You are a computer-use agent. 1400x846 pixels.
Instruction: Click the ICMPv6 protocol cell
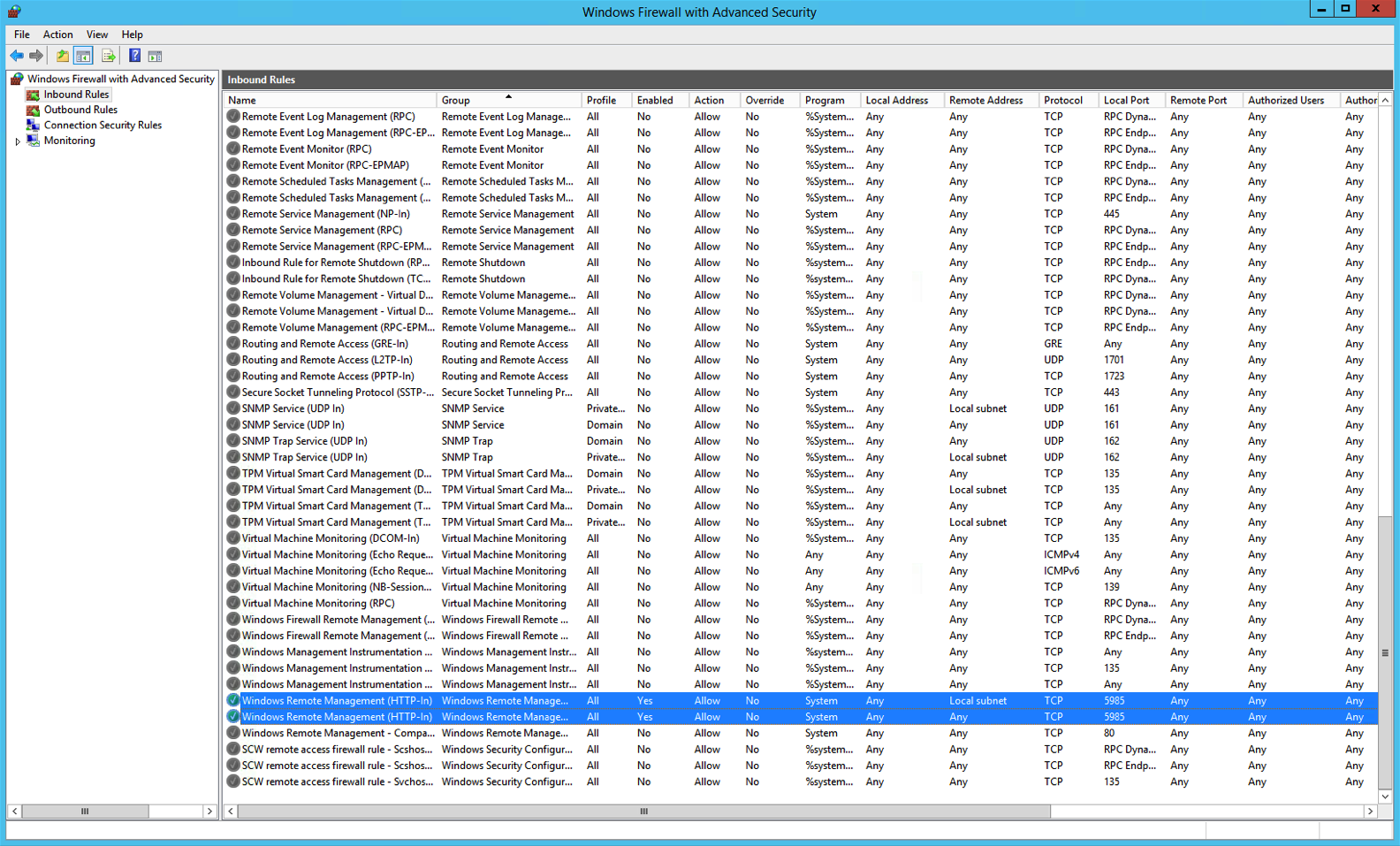tap(1061, 570)
